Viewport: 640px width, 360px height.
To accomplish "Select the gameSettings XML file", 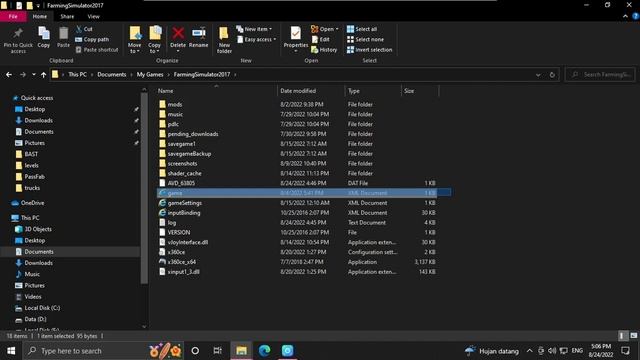I will (x=184, y=203).
